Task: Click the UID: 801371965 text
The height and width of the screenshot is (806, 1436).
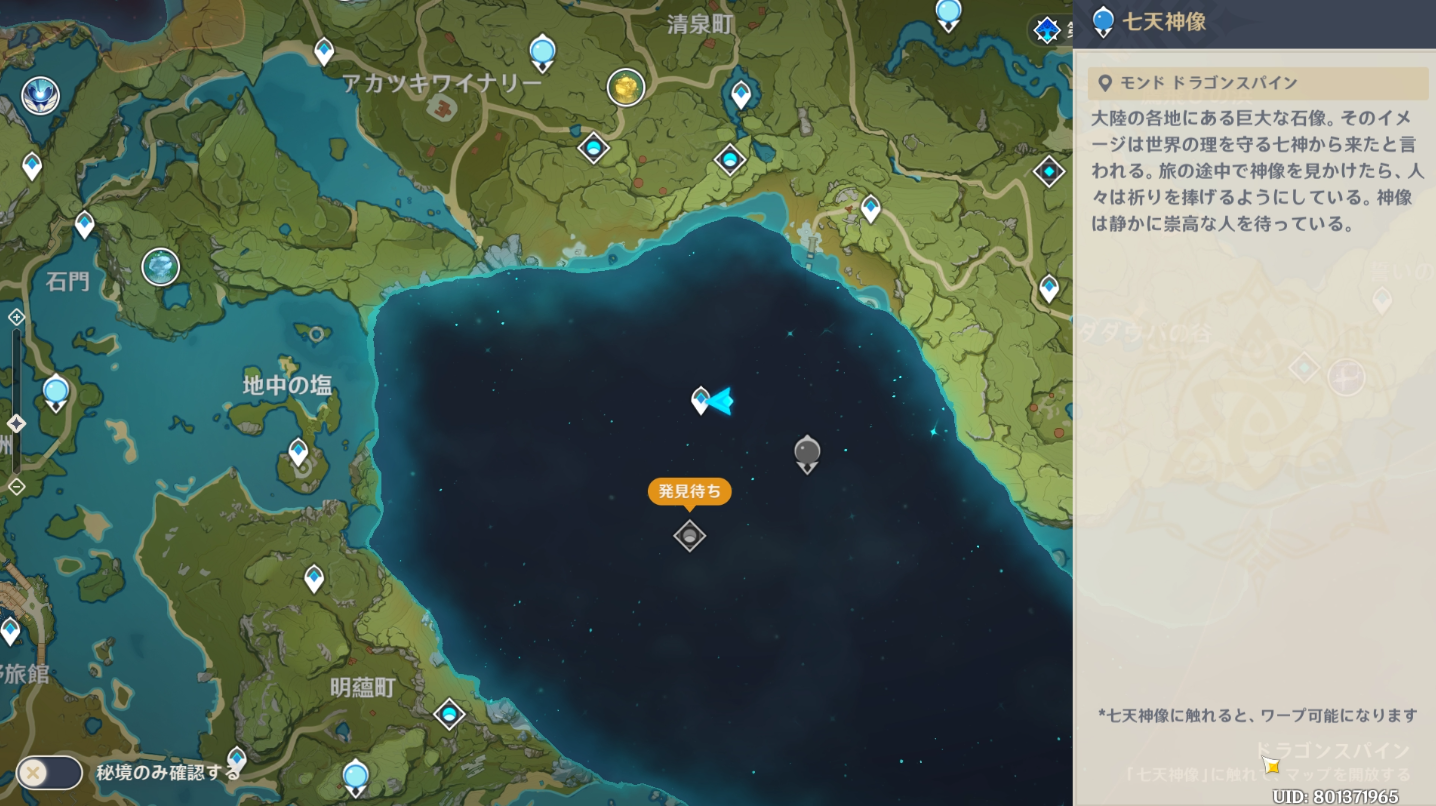Action: [1336, 797]
